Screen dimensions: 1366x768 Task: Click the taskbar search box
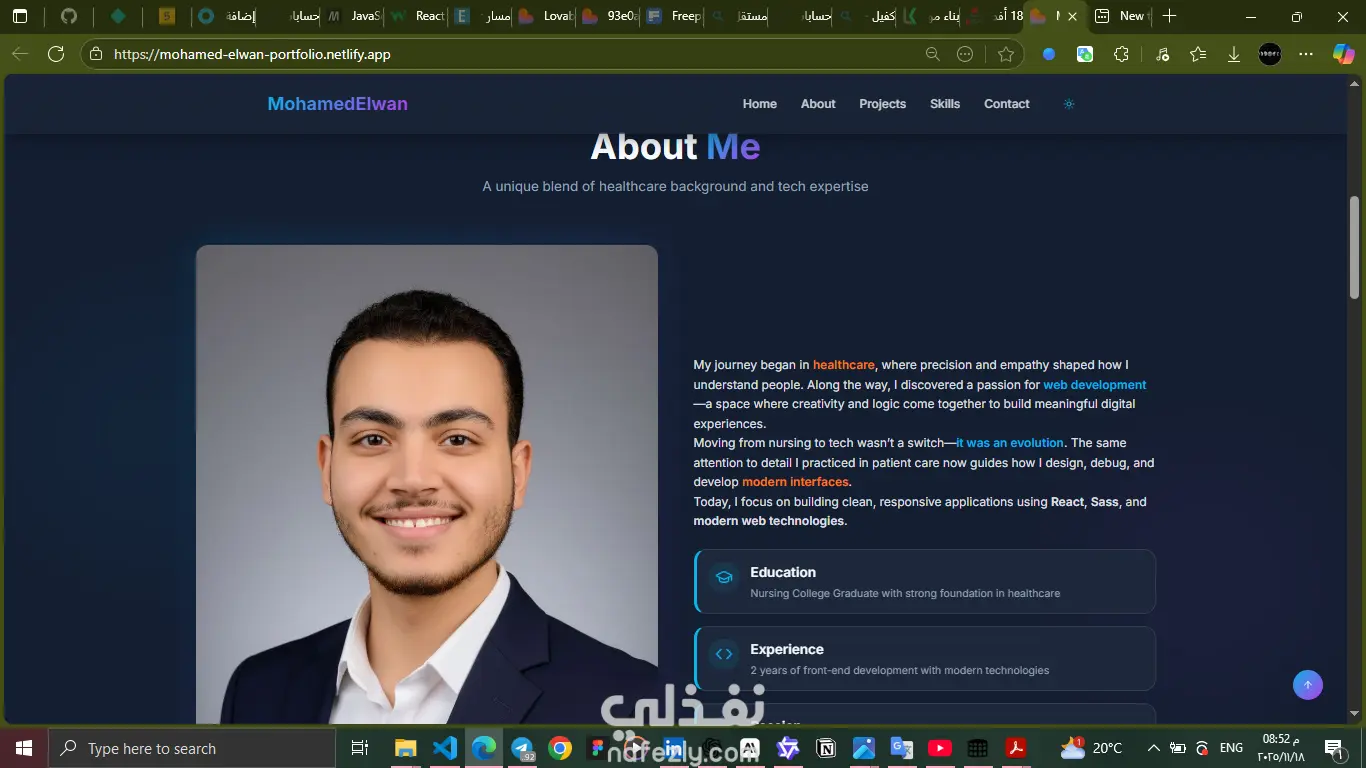[x=192, y=748]
